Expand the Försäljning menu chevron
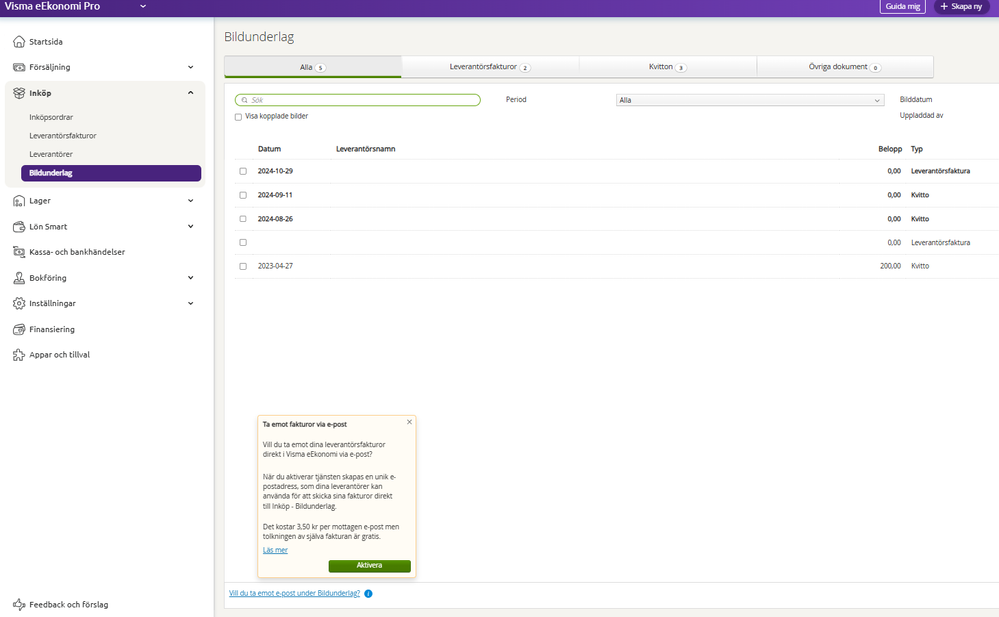 point(190,67)
